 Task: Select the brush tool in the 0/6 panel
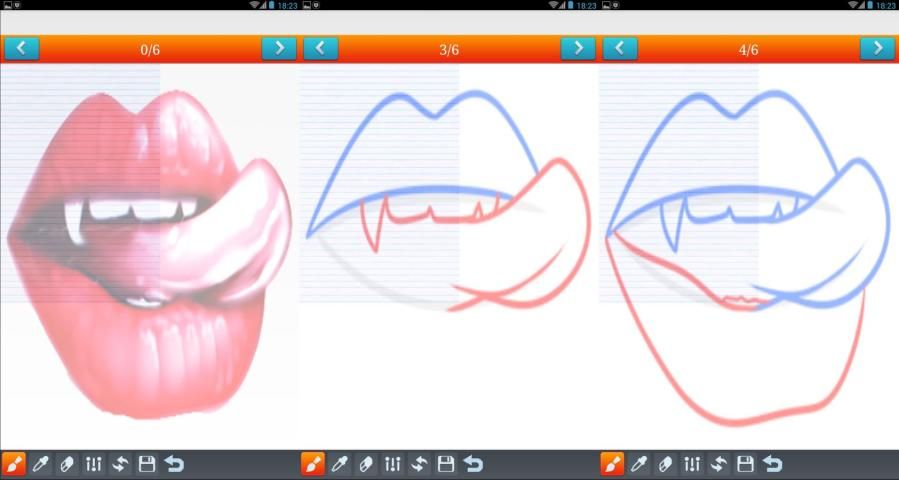tap(14, 464)
